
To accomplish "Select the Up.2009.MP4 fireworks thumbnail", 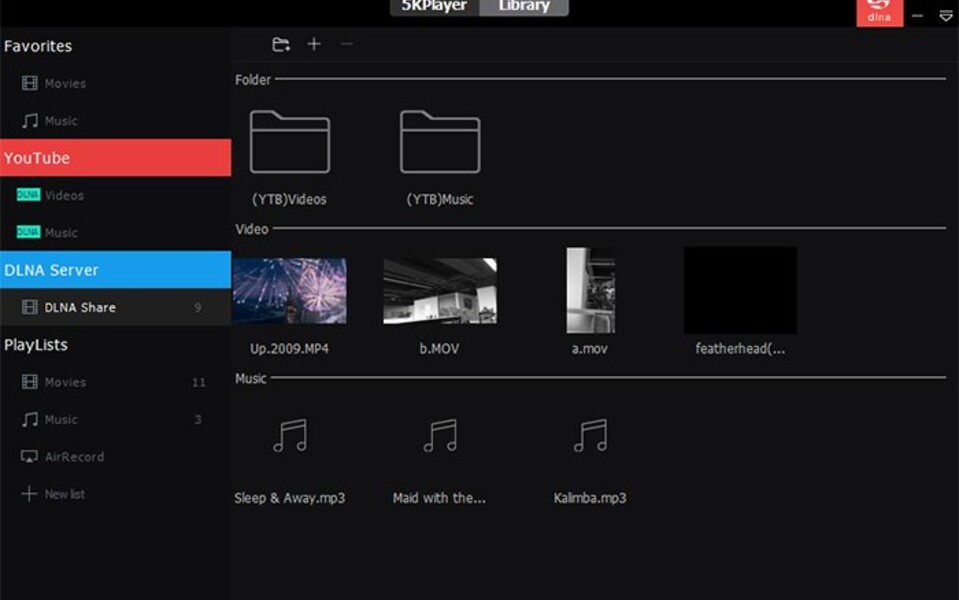I will (x=290, y=291).
